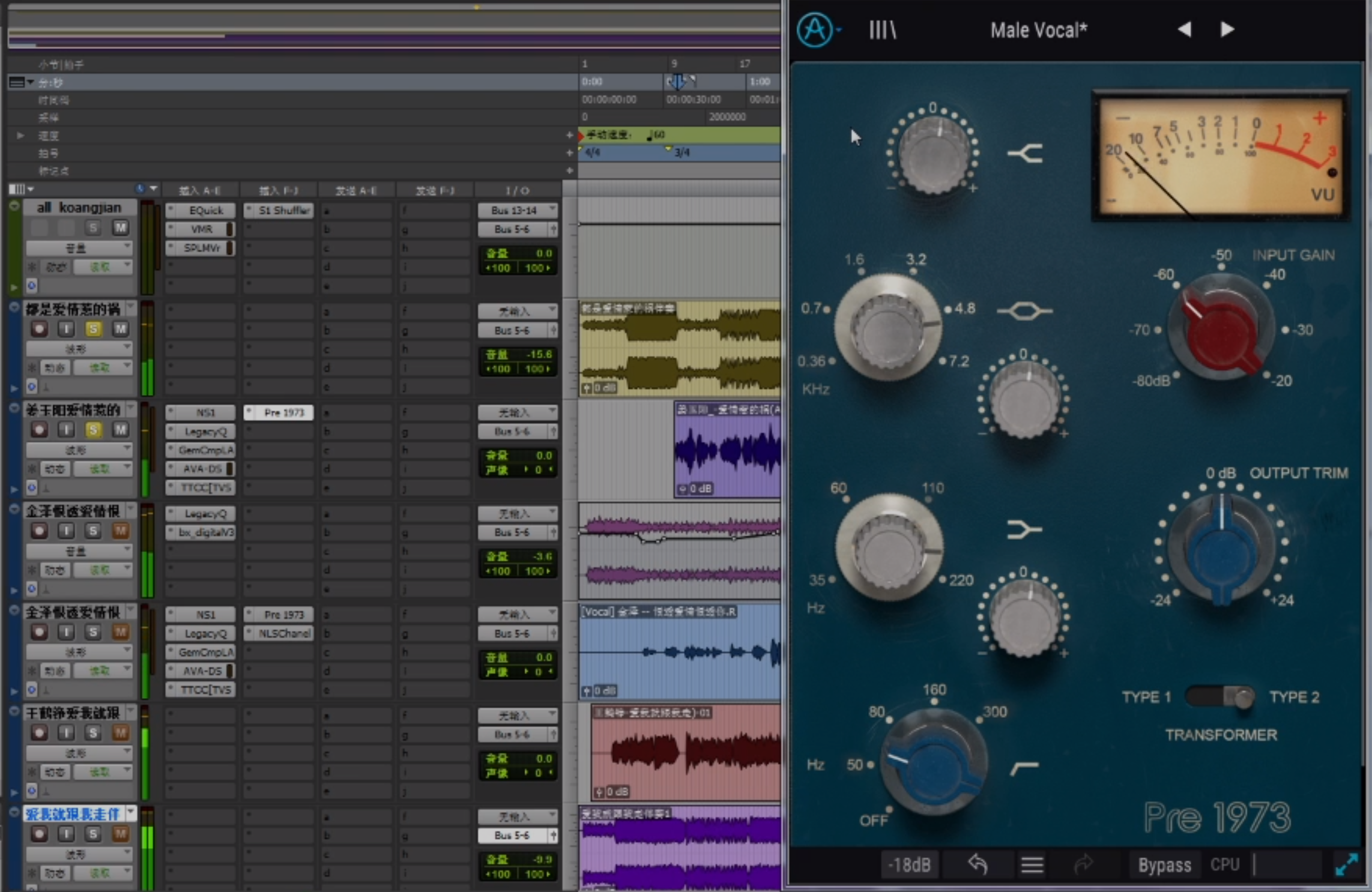Click the -18dB calibration button
The width and height of the screenshot is (1372, 892).
910,864
